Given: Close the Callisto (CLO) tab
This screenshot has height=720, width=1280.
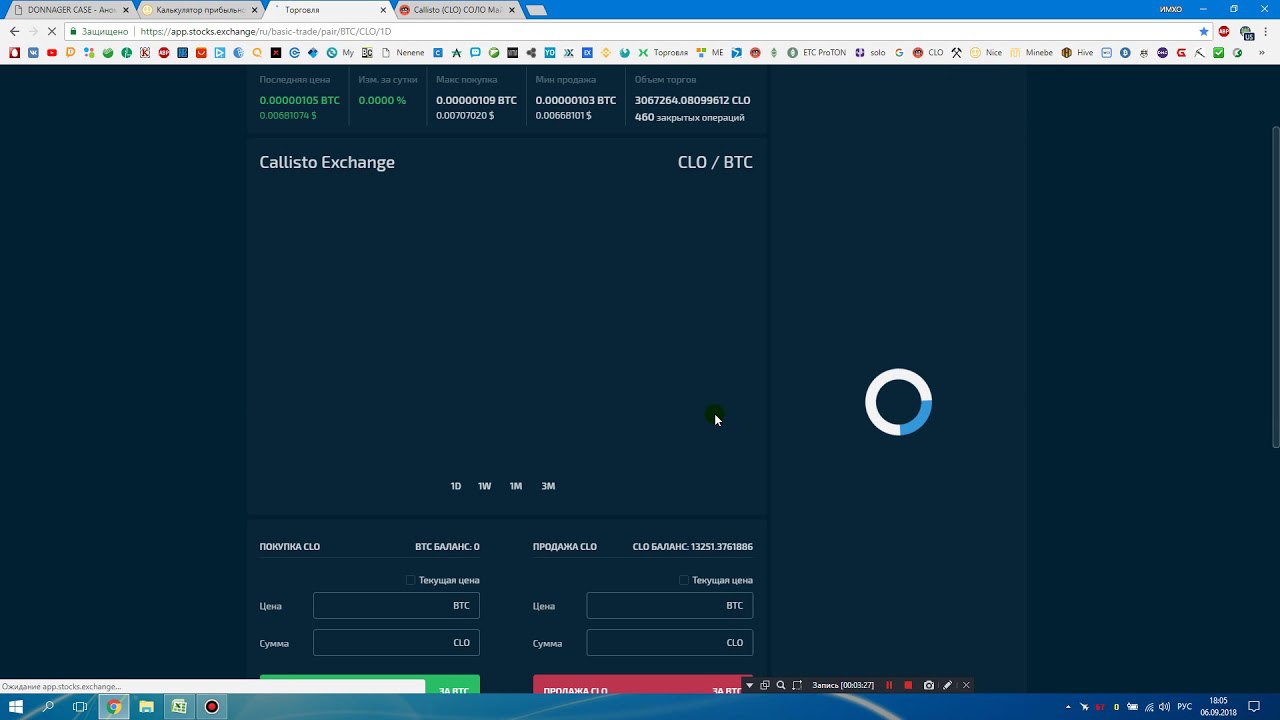Looking at the screenshot, I should (x=512, y=10).
